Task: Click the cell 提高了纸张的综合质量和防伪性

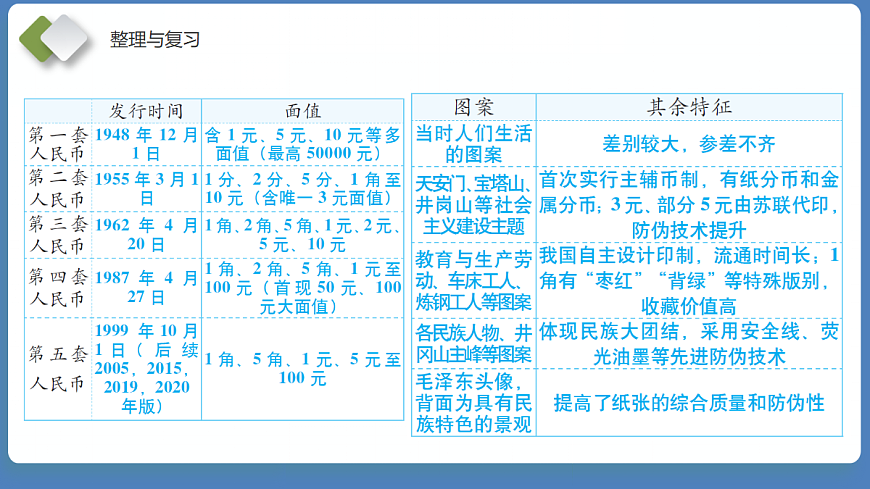Action: (x=689, y=403)
